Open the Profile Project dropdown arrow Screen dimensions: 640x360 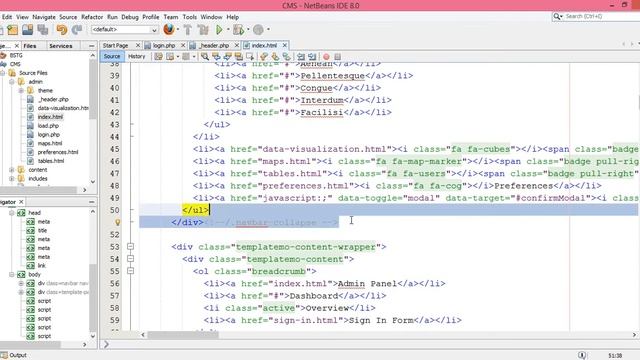coord(268,29)
